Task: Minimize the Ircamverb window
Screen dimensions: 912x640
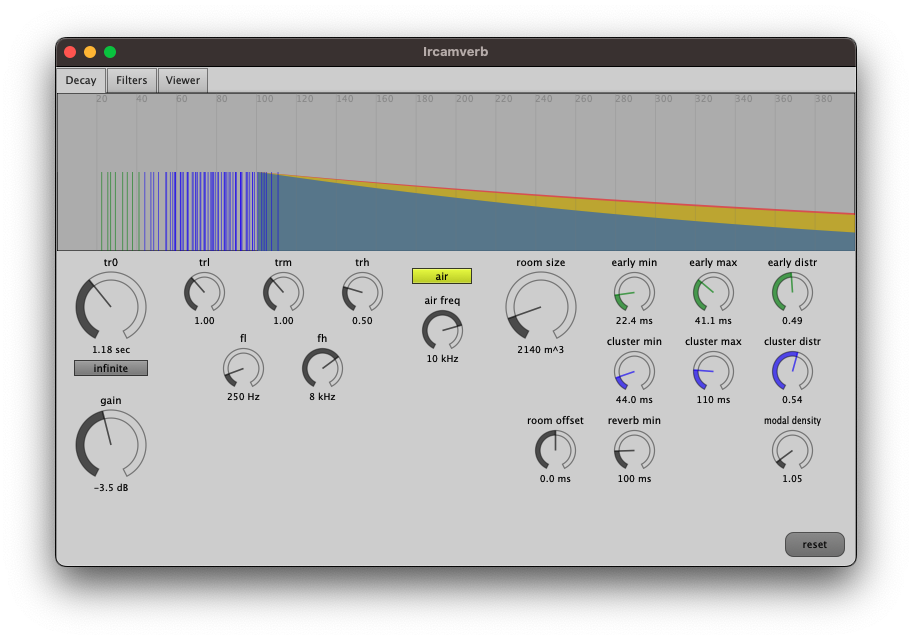Action: pyautogui.click(x=90, y=52)
